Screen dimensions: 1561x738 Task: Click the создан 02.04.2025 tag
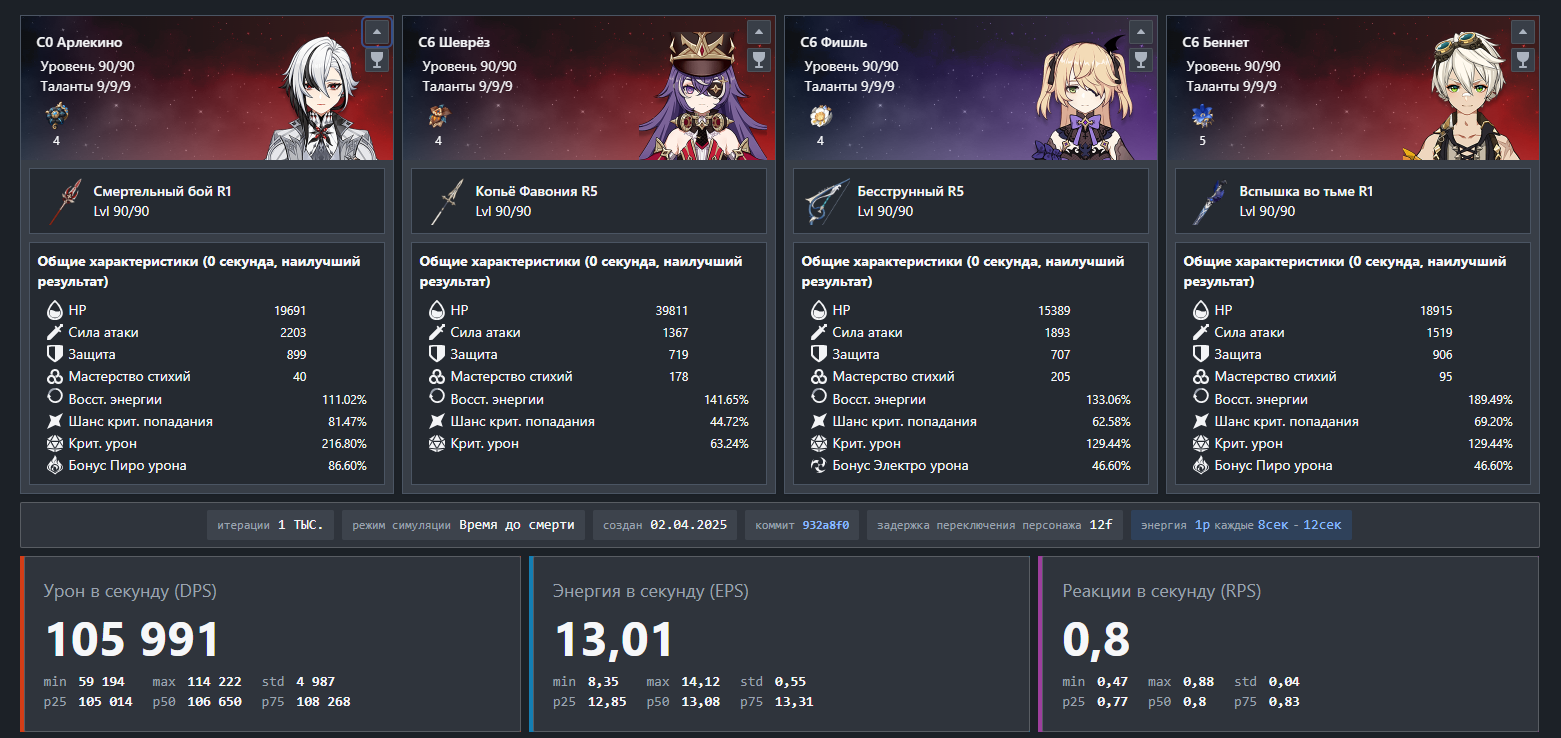(665, 525)
